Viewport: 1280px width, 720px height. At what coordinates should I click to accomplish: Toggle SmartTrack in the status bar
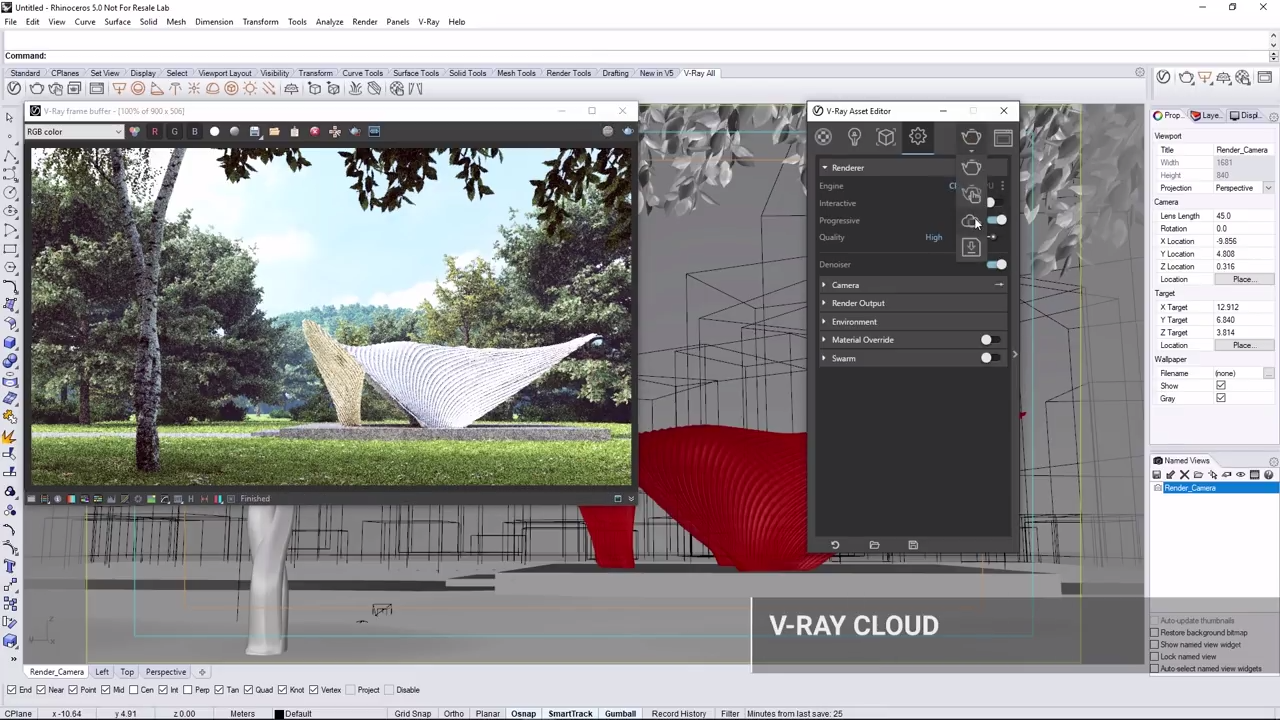570,714
